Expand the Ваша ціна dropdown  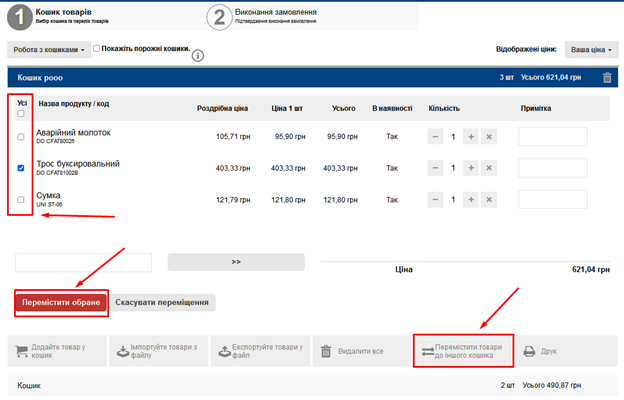point(589,48)
